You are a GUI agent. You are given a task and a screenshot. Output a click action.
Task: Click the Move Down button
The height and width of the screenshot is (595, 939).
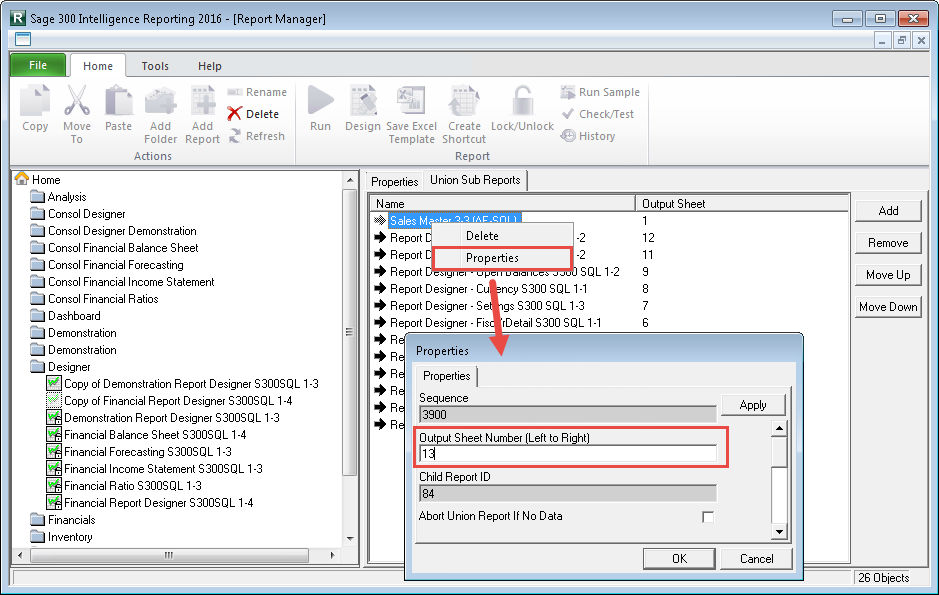click(888, 306)
